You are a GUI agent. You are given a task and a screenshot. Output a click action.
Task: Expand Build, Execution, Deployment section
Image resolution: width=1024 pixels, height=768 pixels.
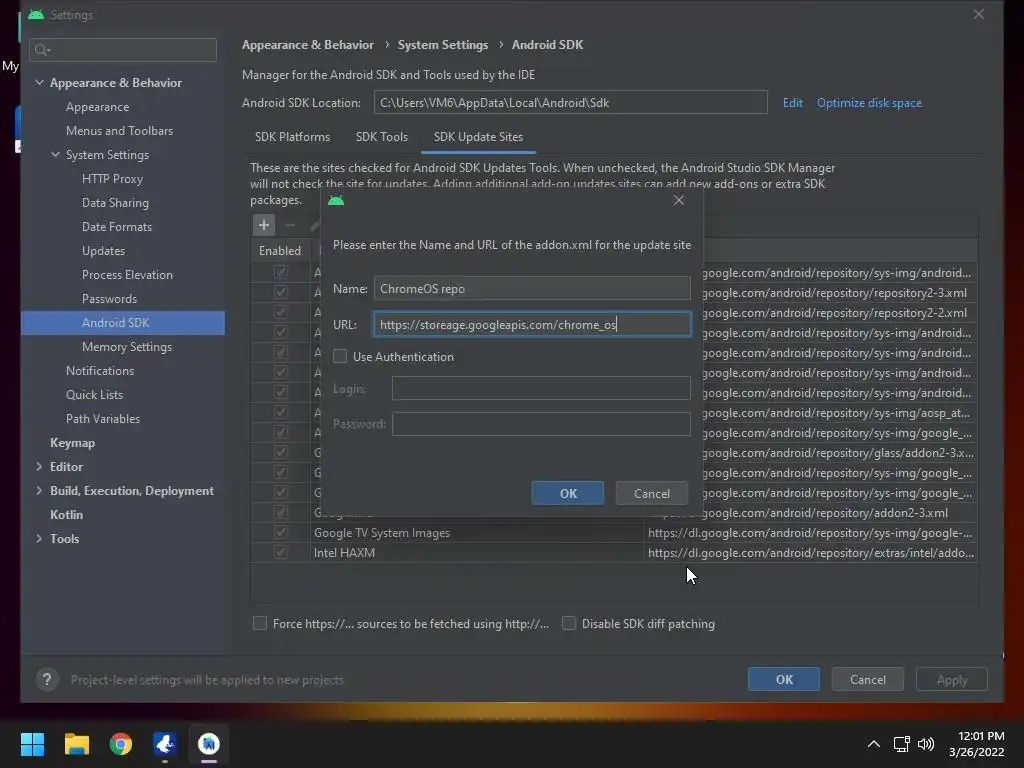[39, 490]
